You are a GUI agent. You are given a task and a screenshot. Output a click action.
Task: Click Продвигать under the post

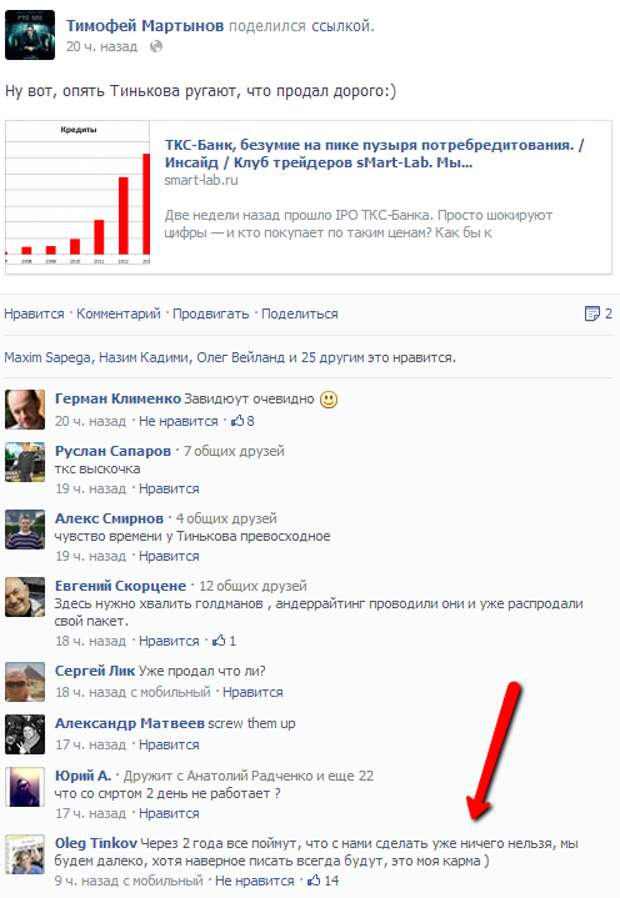[x=211, y=314]
